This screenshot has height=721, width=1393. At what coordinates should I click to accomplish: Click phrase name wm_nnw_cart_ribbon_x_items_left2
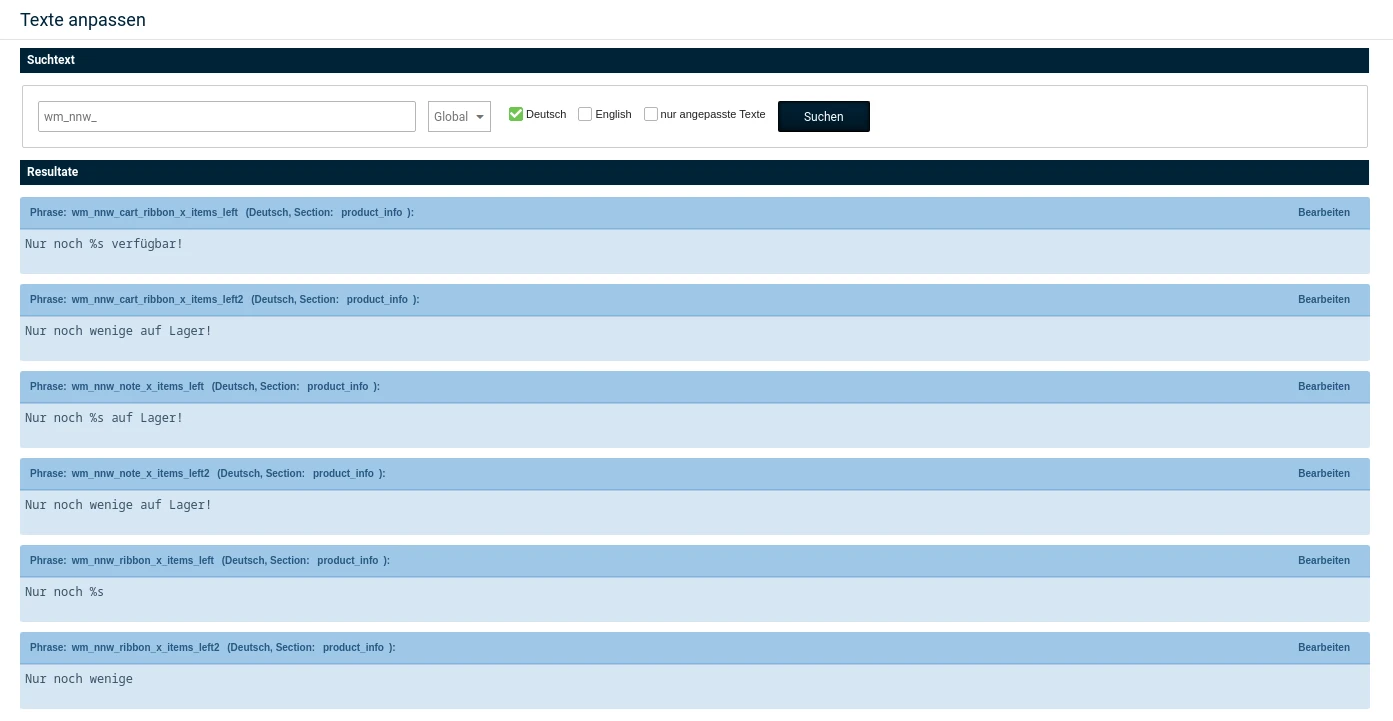pyautogui.click(x=158, y=300)
